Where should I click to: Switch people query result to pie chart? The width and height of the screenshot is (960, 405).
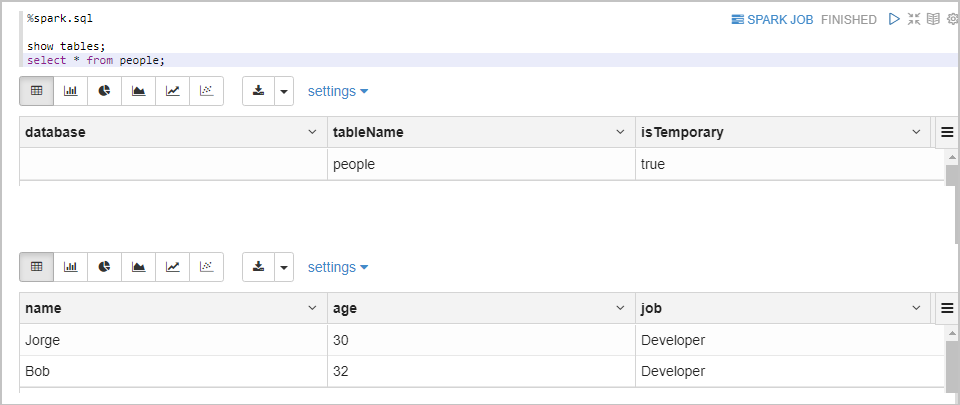pos(105,267)
